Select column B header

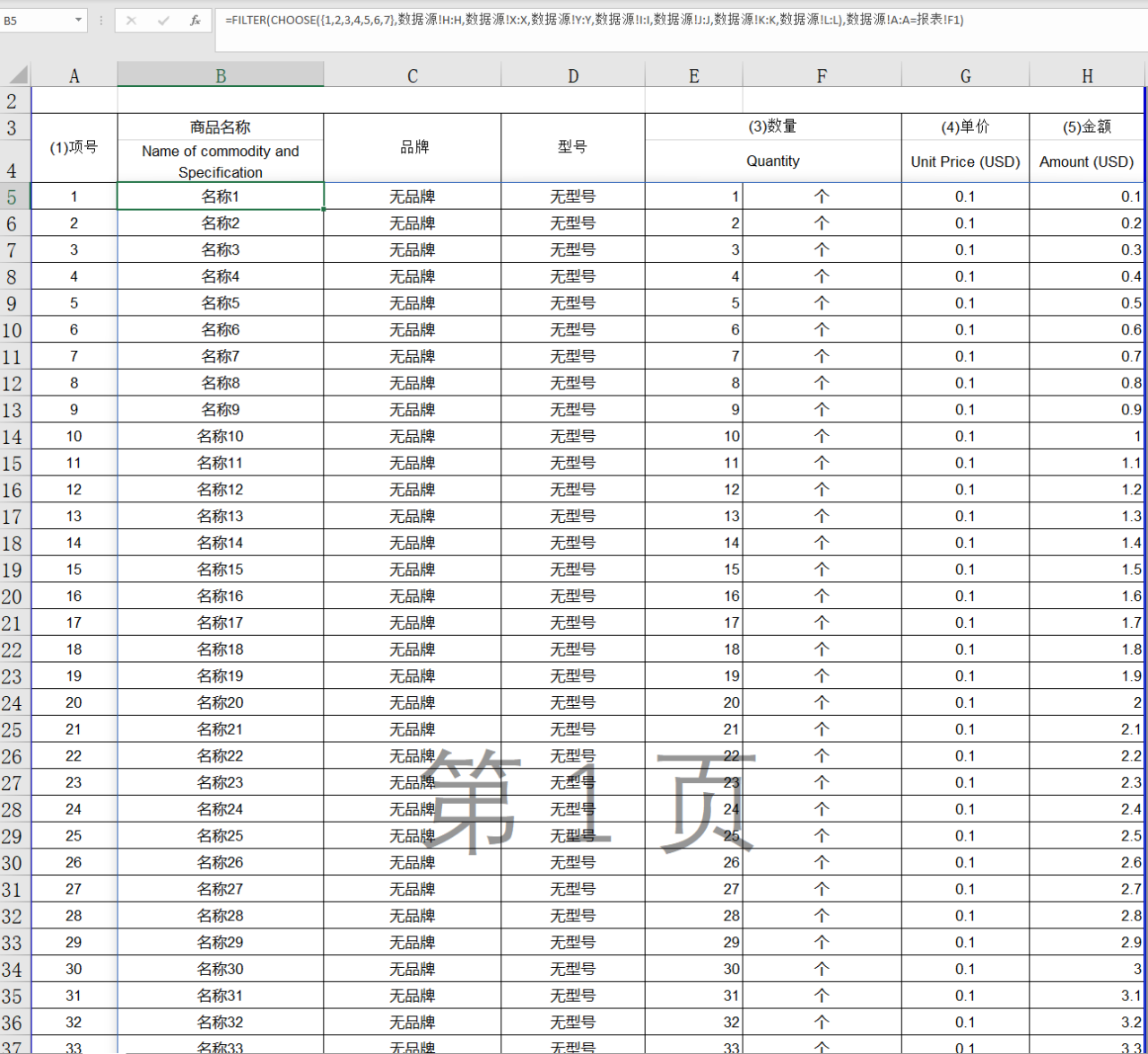221,75
